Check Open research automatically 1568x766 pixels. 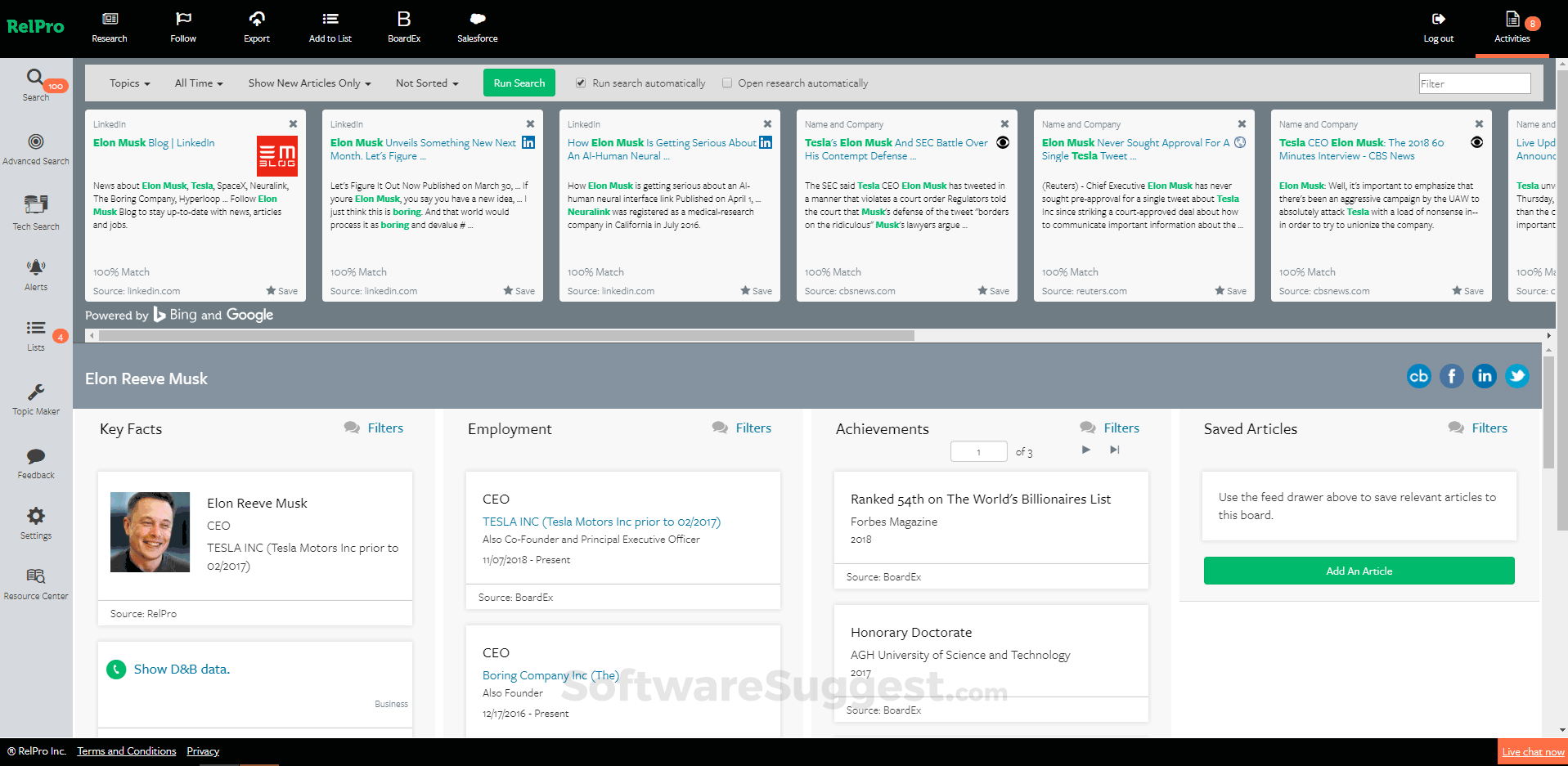726,83
